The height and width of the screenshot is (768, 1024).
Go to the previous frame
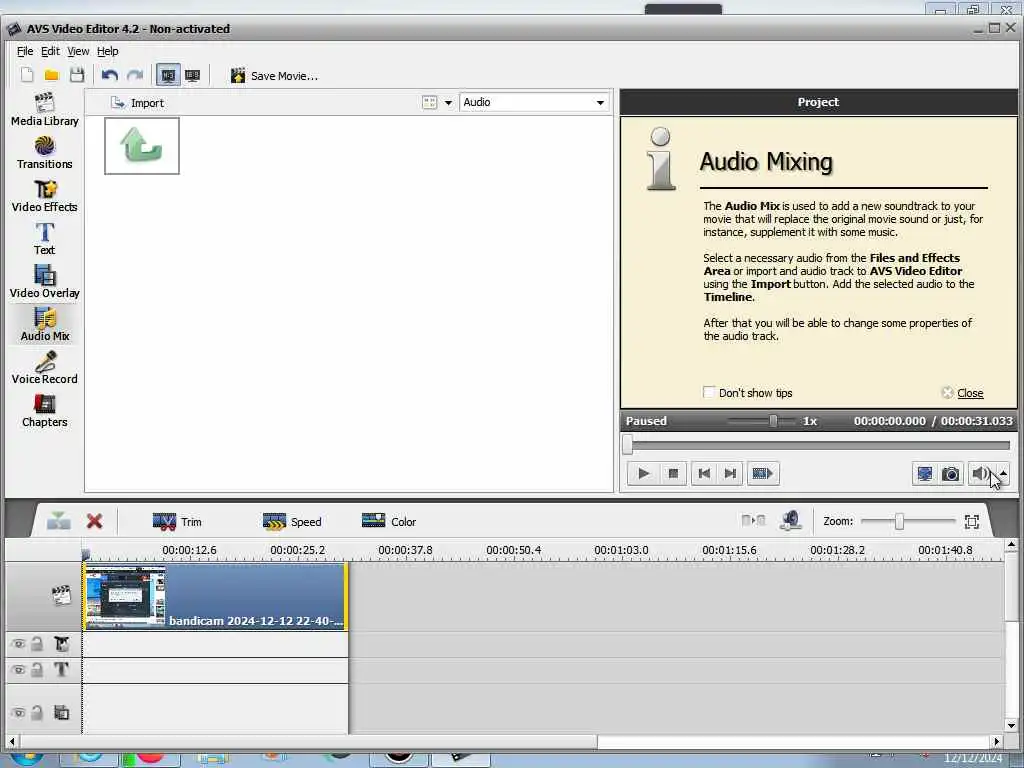point(704,473)
